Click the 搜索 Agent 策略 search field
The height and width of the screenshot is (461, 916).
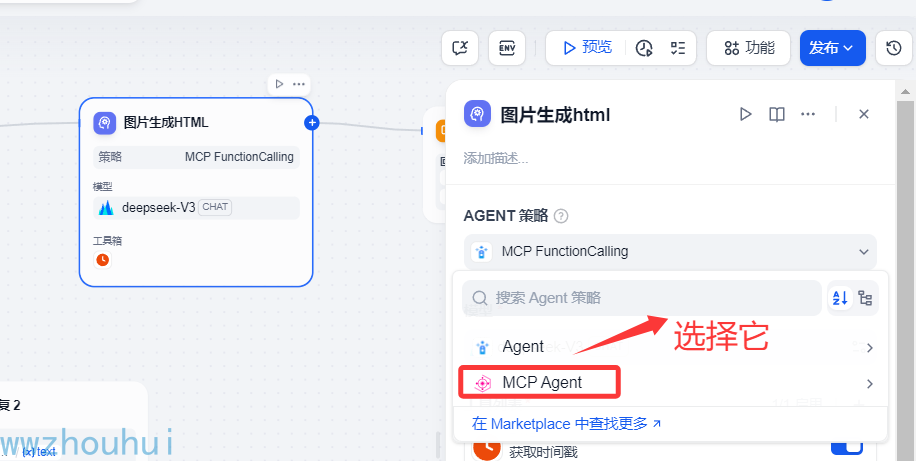641,298
